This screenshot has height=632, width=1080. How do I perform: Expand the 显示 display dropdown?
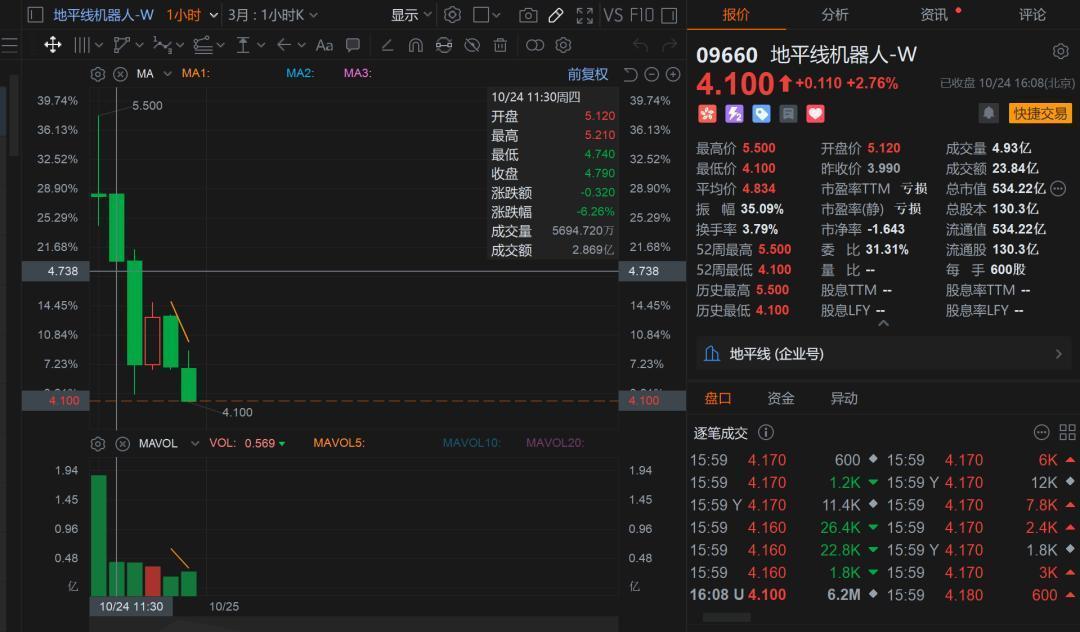[411, 15]
